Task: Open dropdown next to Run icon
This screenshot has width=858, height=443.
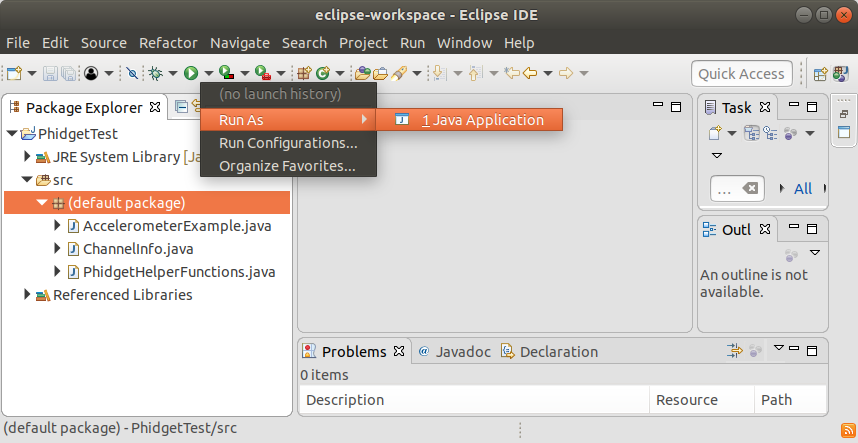Action: 208,73
